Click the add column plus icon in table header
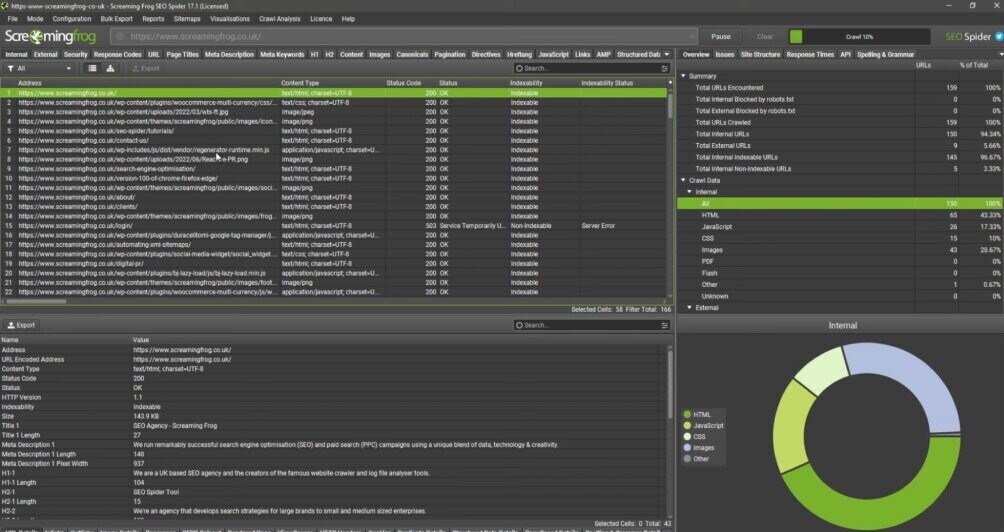The width and height of the screenshot is (1004, 532). click(670, 83)
